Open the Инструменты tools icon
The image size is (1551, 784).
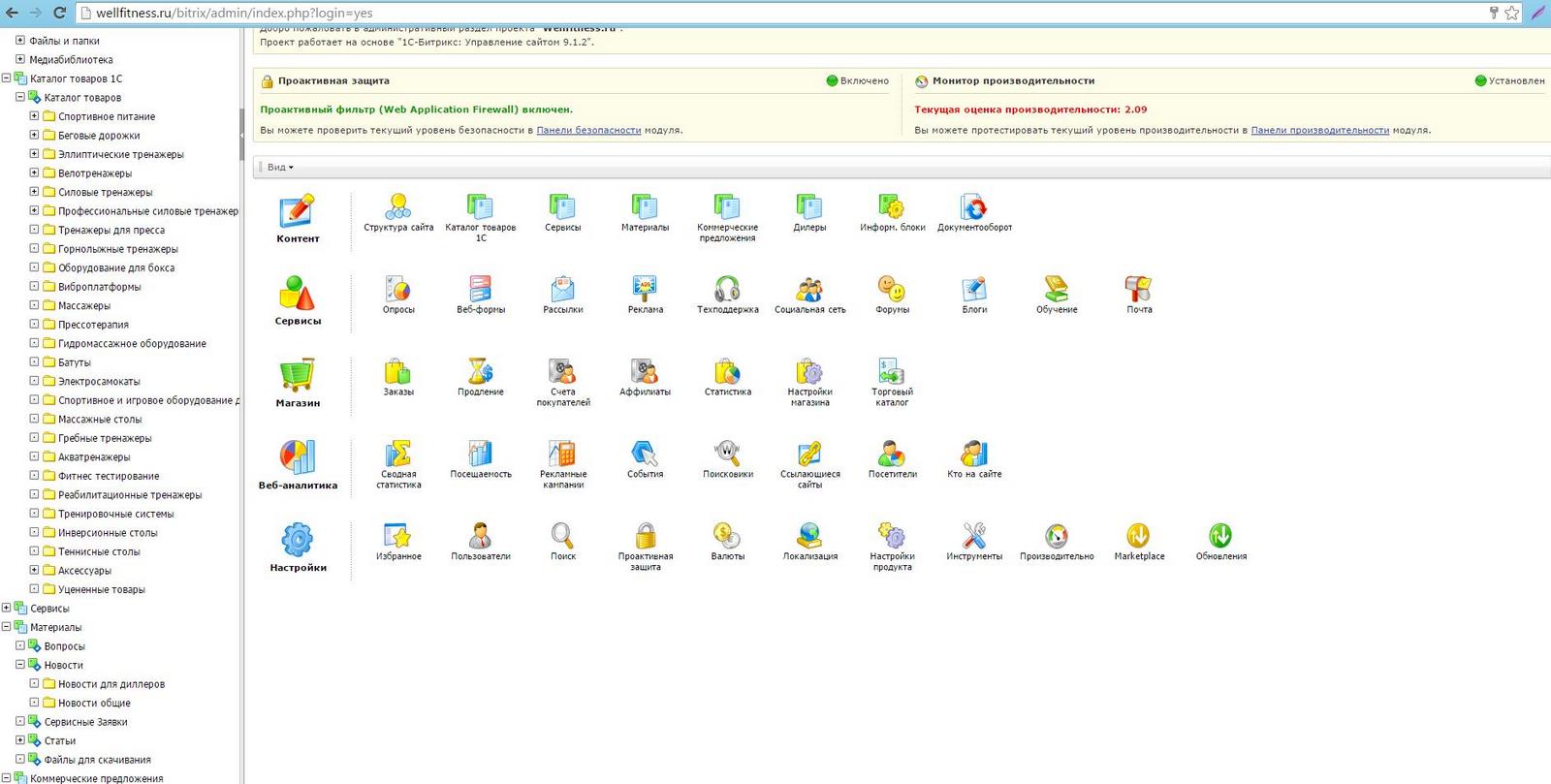click(974, 536)
